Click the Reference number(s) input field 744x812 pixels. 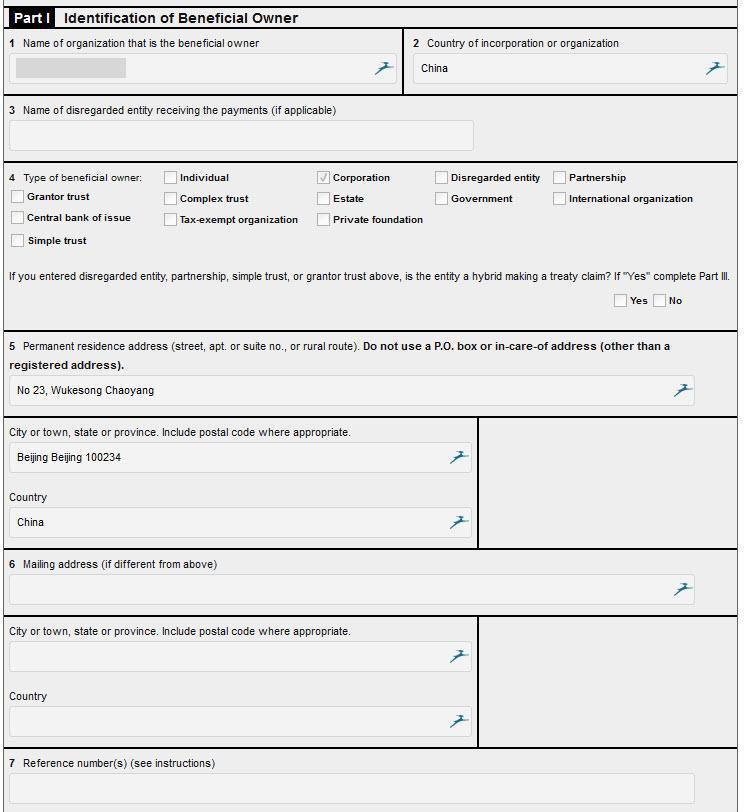click(x=351, y=788)
